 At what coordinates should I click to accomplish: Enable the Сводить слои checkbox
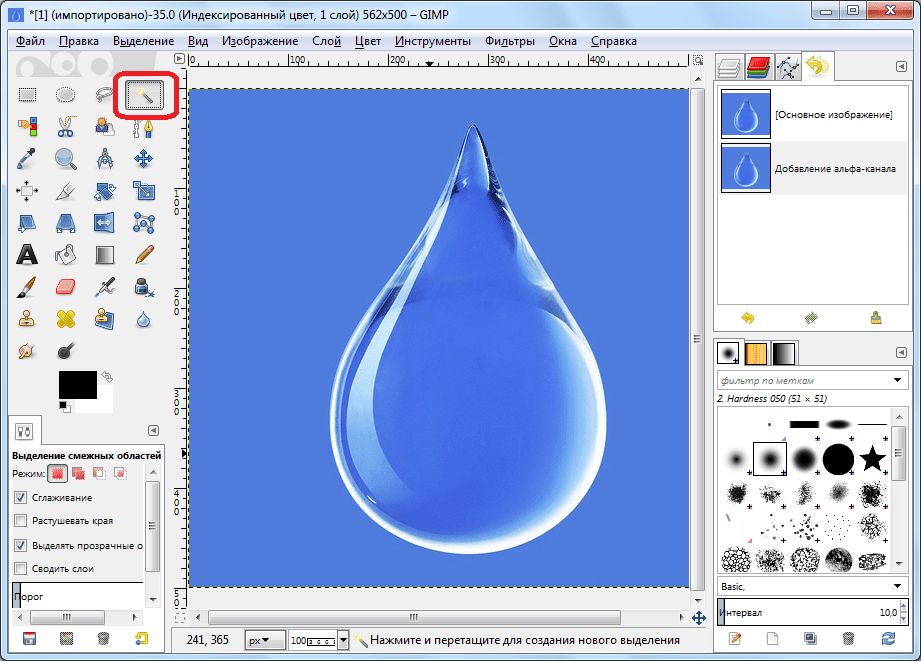[x=21, y=568]
